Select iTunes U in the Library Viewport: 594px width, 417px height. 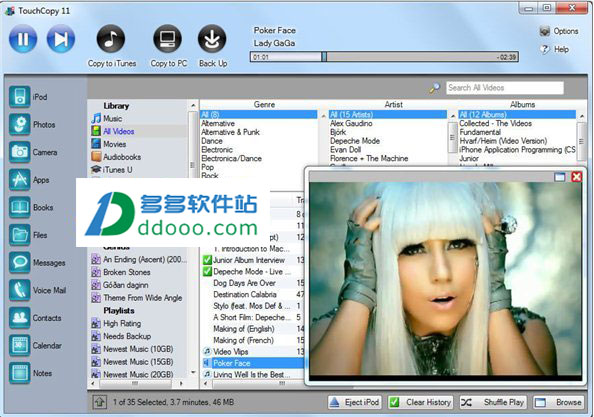(118, 170)
